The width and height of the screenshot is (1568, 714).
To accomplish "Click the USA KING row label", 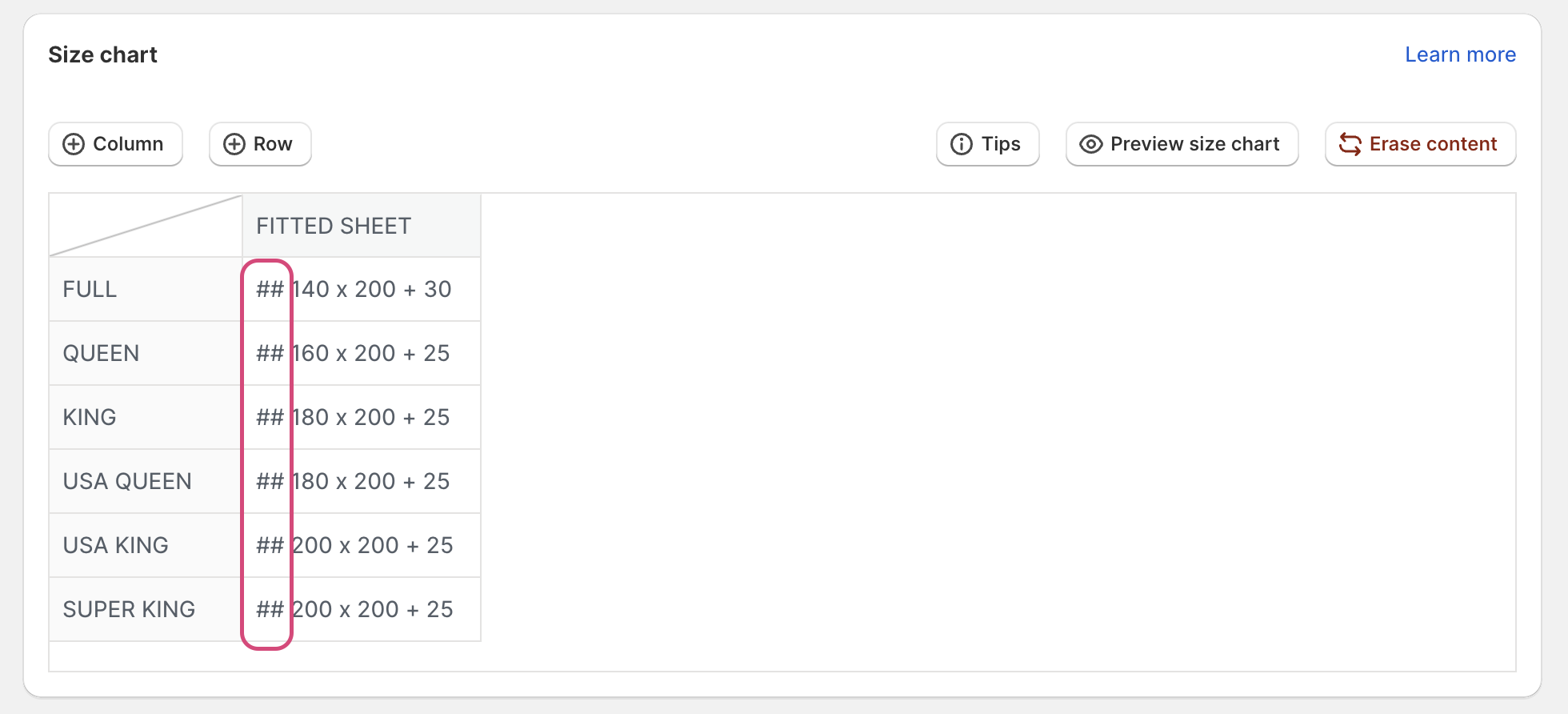I will click(144, 545).
